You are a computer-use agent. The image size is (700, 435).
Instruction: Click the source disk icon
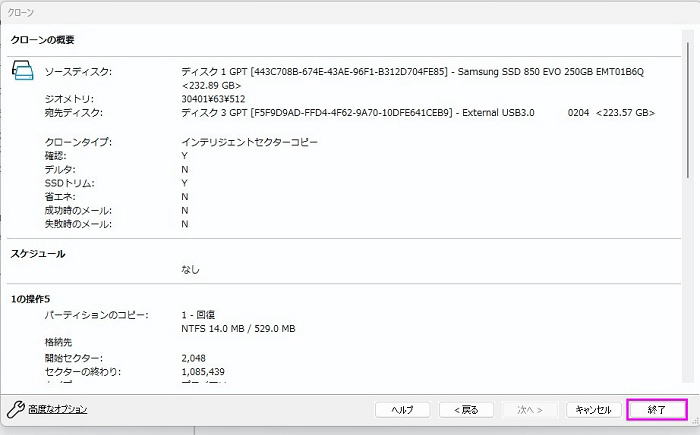click(22, 71)
